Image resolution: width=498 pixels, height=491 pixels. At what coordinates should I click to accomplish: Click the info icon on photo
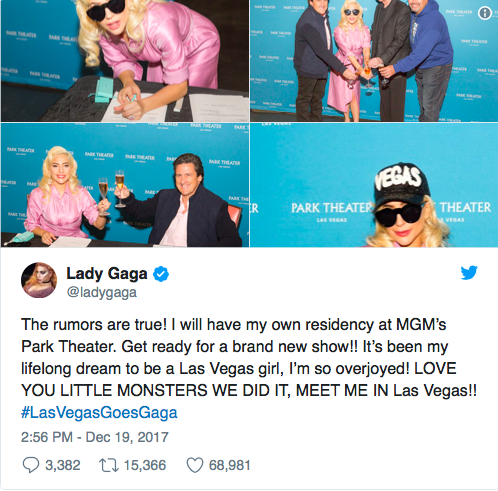485,13
